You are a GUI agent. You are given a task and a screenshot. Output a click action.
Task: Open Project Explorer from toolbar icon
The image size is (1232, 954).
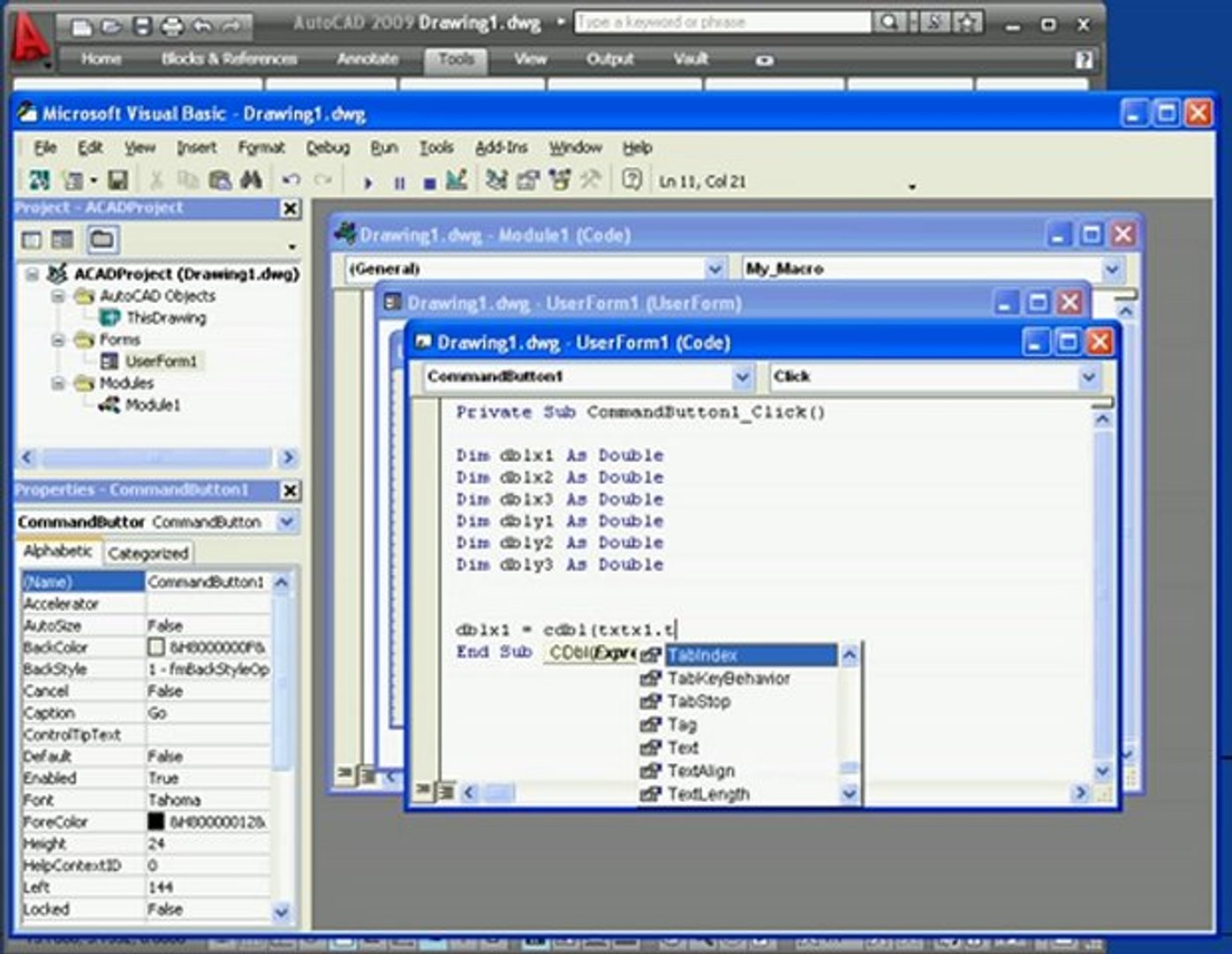click(x=496, y=180)
